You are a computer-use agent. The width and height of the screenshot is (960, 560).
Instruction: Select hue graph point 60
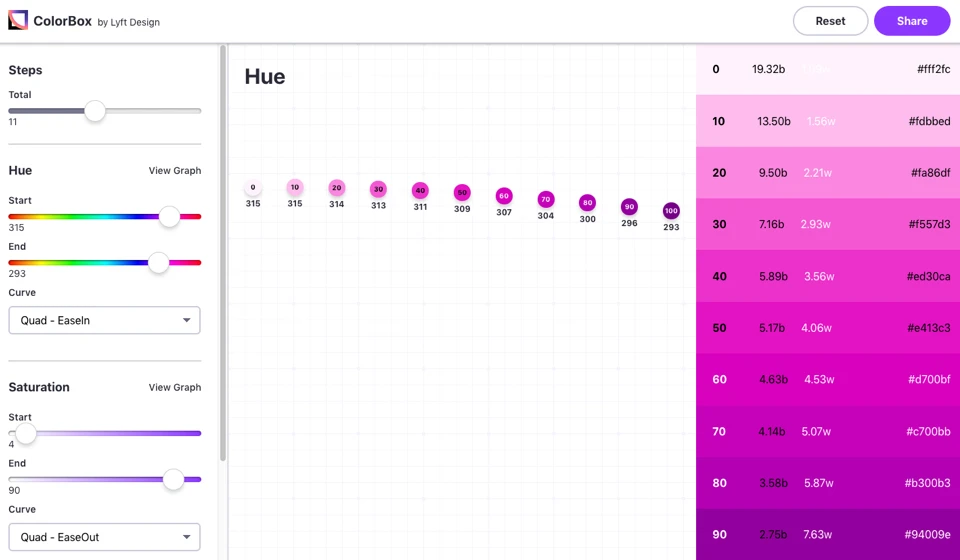[x=504, y=196]
